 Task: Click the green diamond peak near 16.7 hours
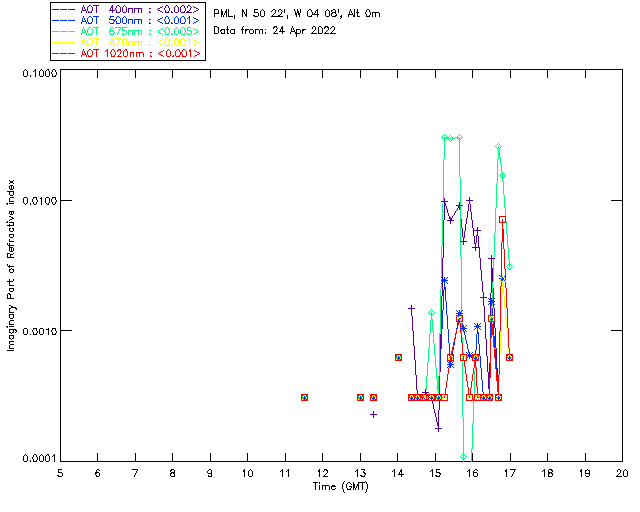[x=498, y=146]
